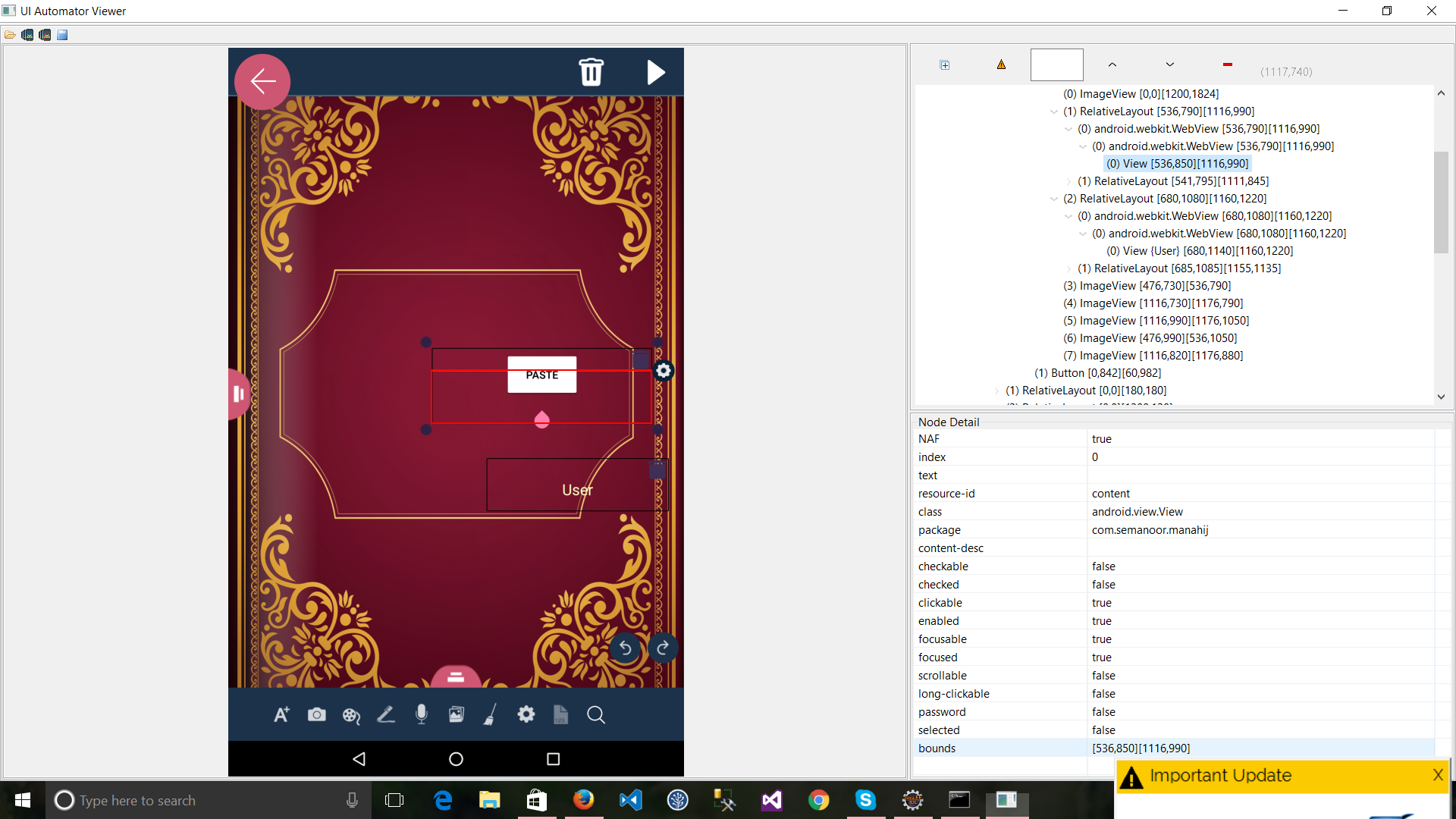Click the pink back arrow button
This screenshot has width=1456, height=819.
262,81
